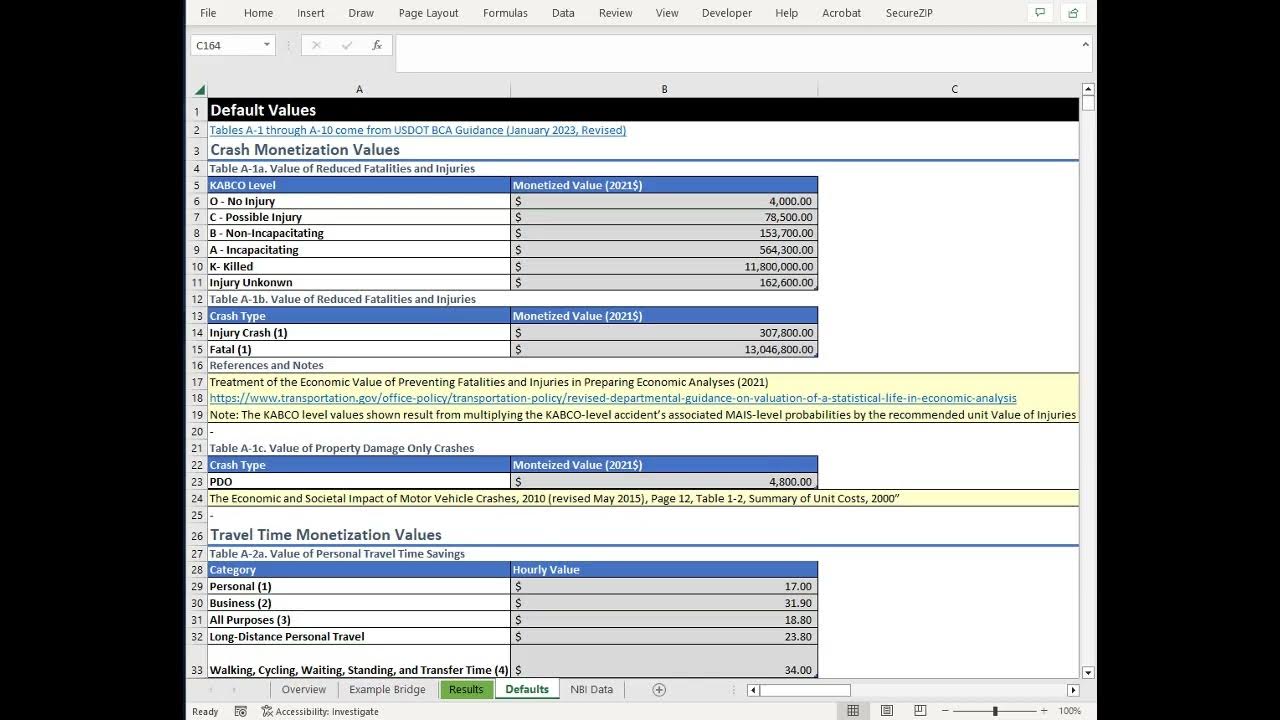1280x720 pixels.
Task: Open Accessibility: Investigate status item
Action: [x=320, y=711]
